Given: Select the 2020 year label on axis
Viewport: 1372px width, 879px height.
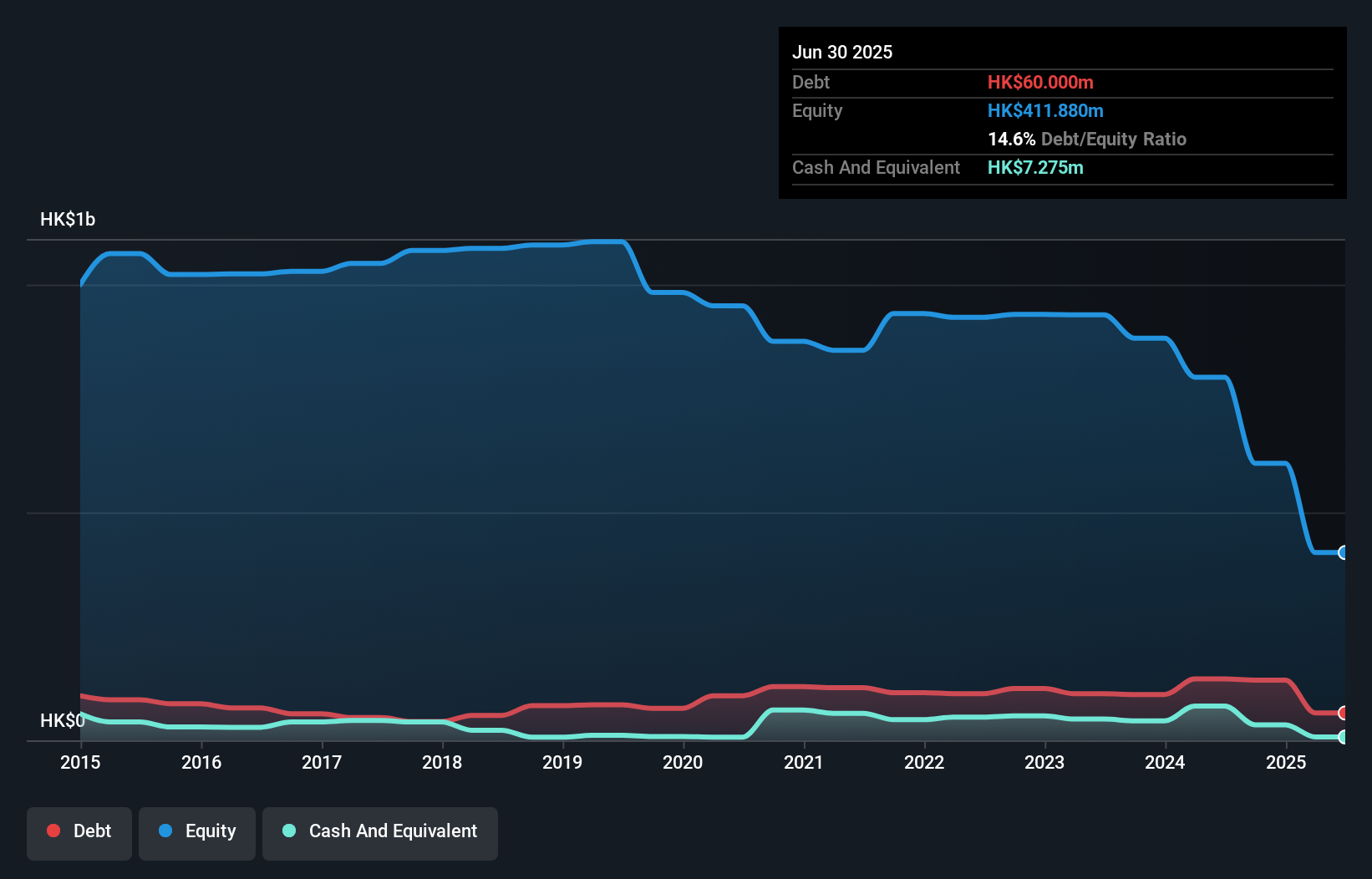Looking at the screenshot, I should coord(683,762).
